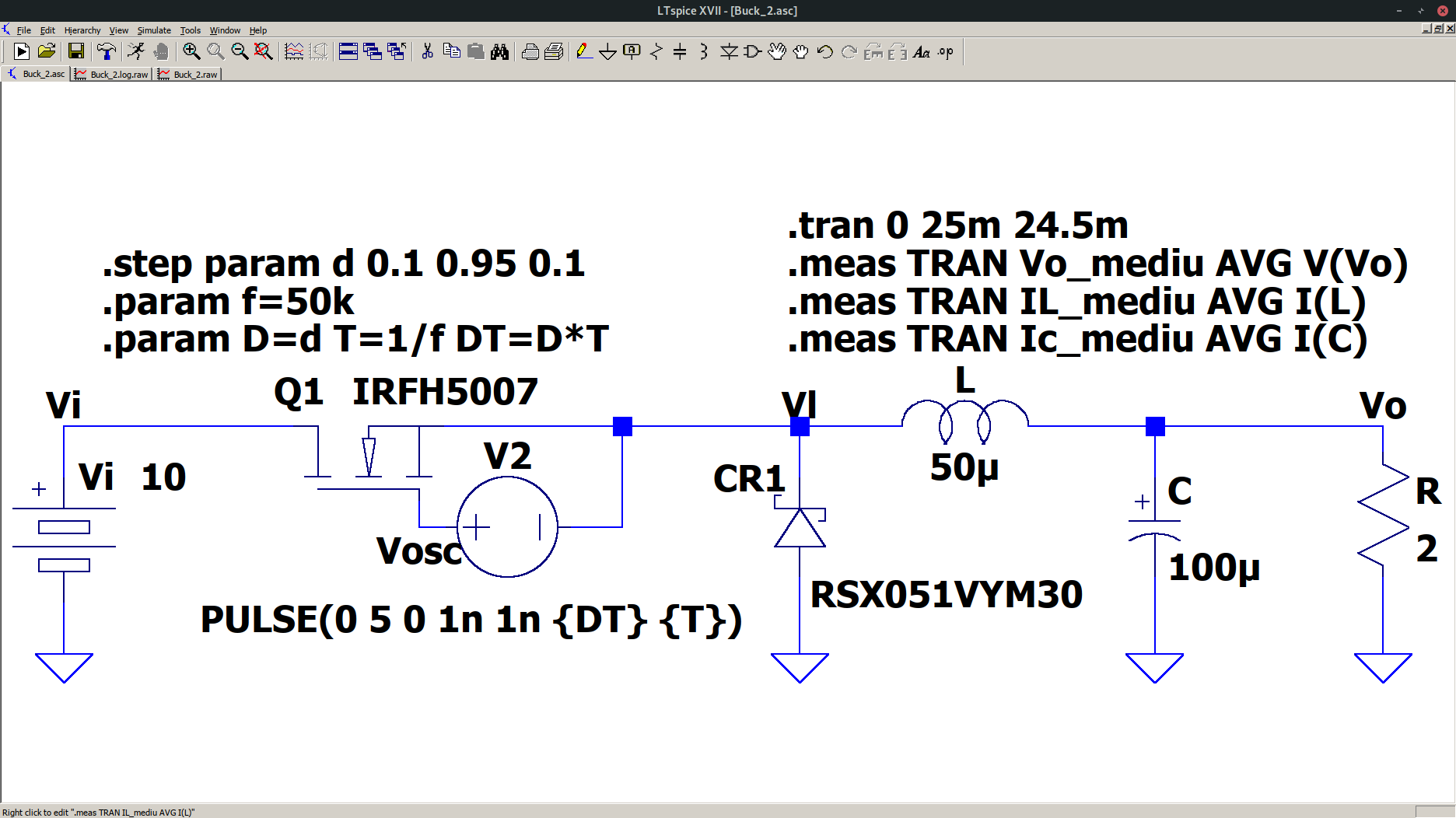Screen dimensions: 1456x818
Task: Select the Cut scissors tool
Action: point(427,51)
